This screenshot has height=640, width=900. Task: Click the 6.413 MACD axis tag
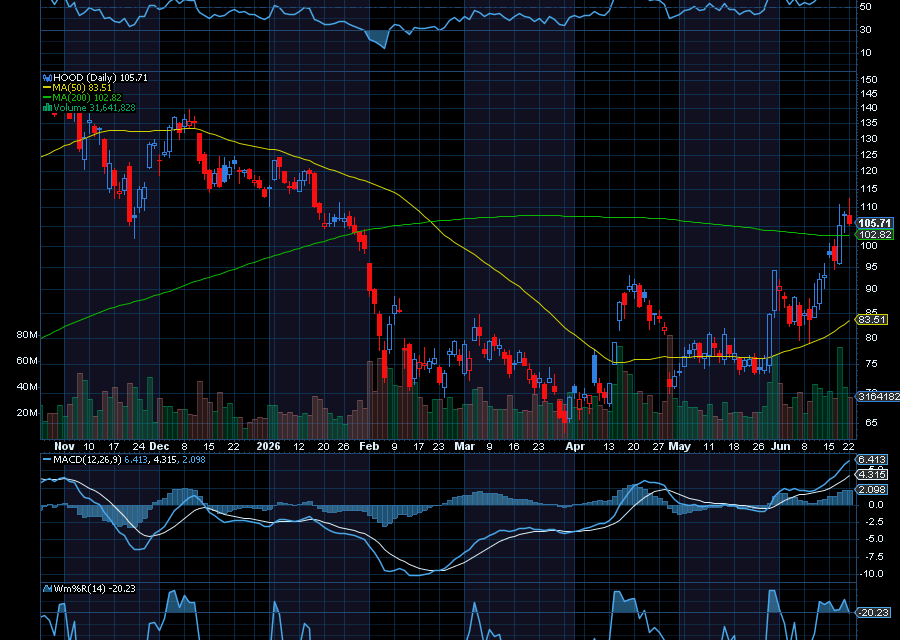point(872,460)
